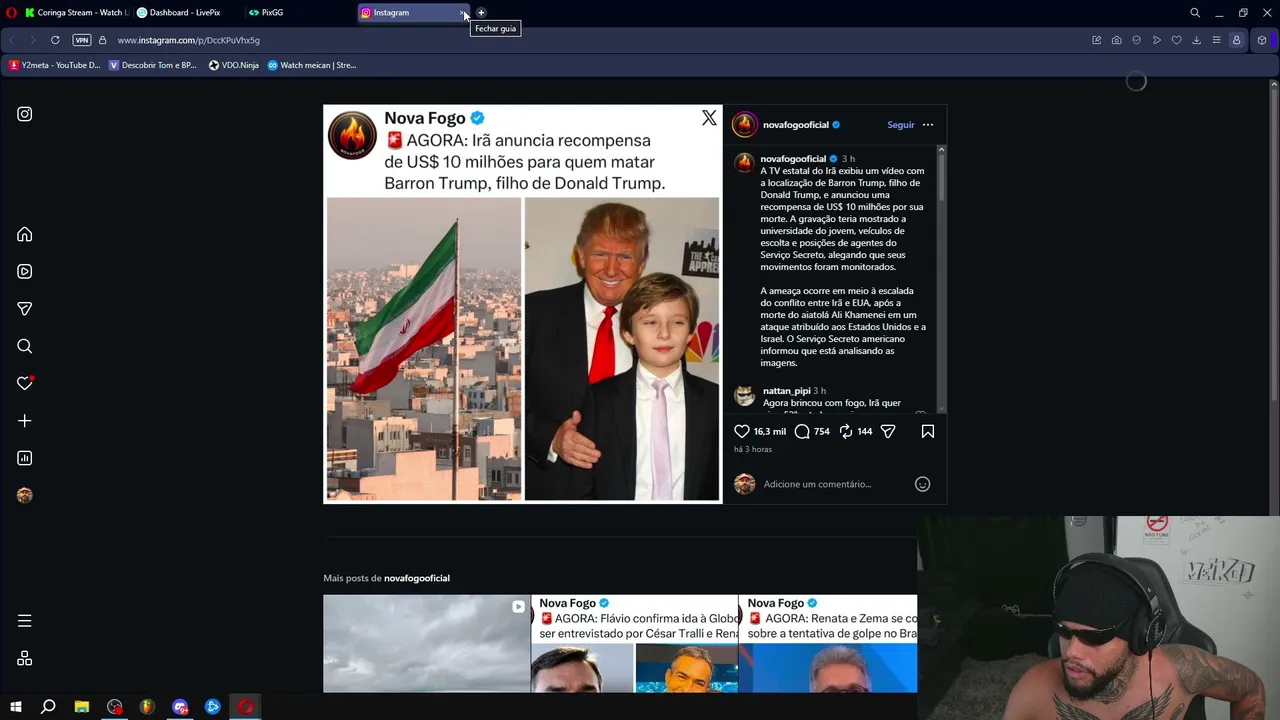Share the post with paper plane icon
The height and width of the screenshot is (720, 1280).
tap(888, 431)
